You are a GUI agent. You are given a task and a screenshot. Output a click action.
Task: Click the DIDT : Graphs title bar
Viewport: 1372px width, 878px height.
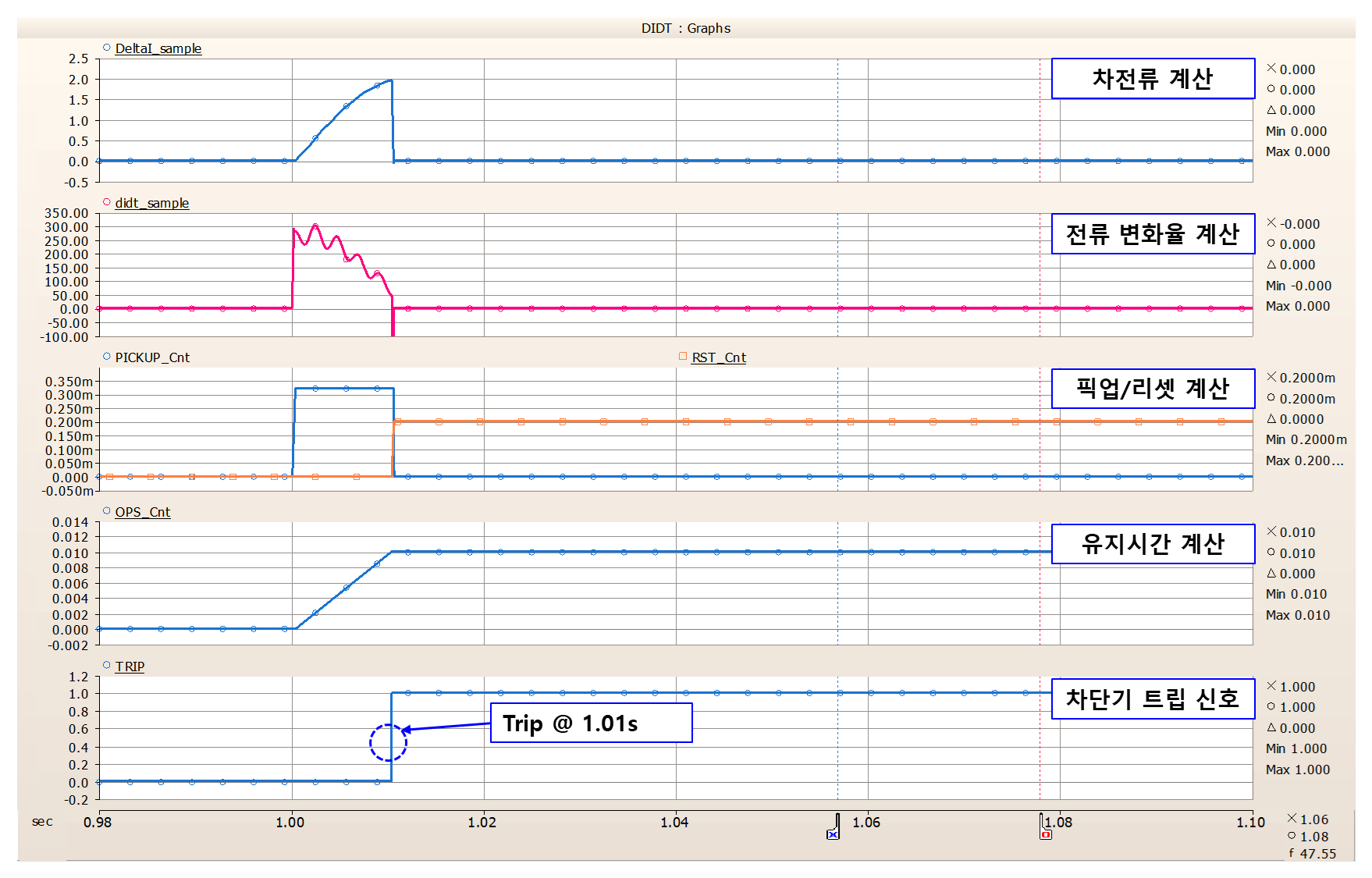(x=686, y=28)
